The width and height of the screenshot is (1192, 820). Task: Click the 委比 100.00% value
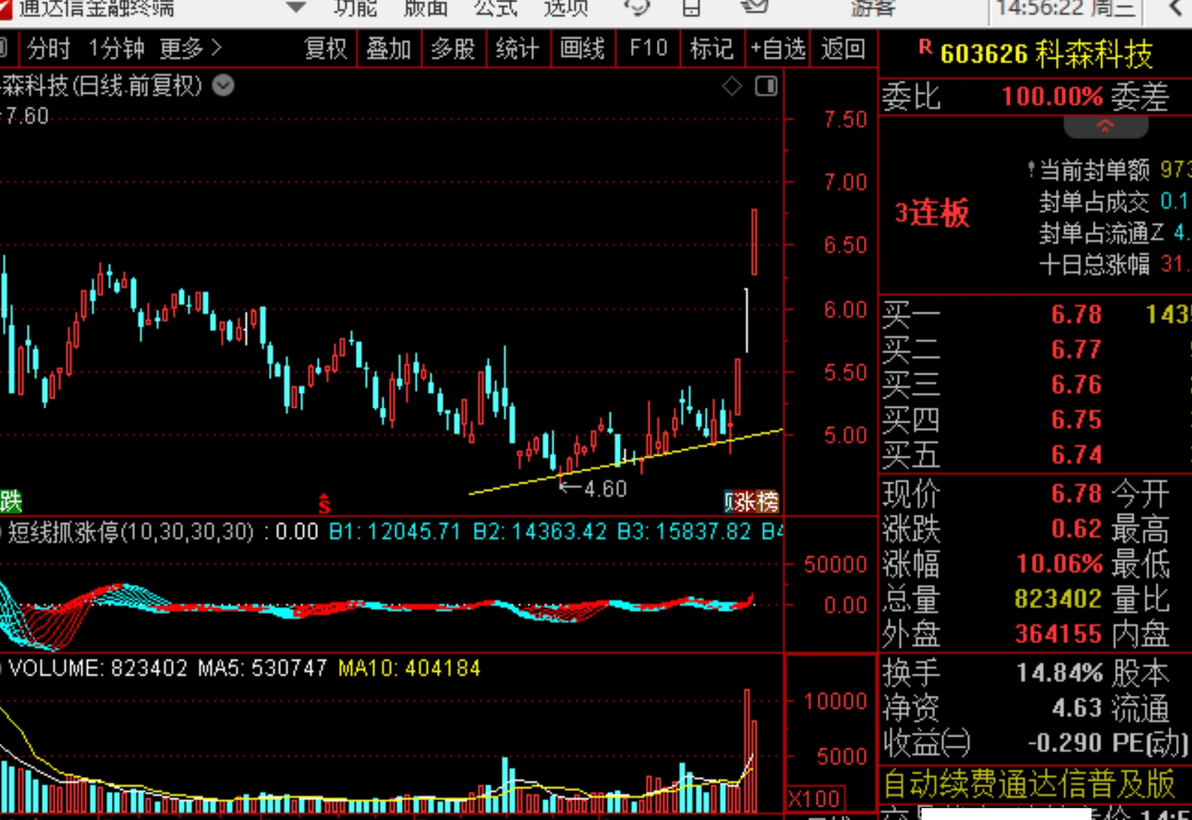1052,97
